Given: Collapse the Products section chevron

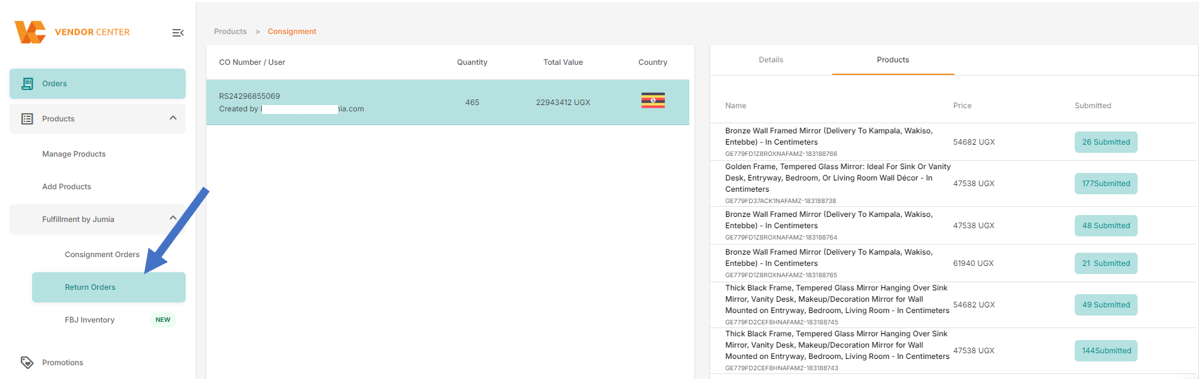Looking at the screenshot, I should 173,118.
